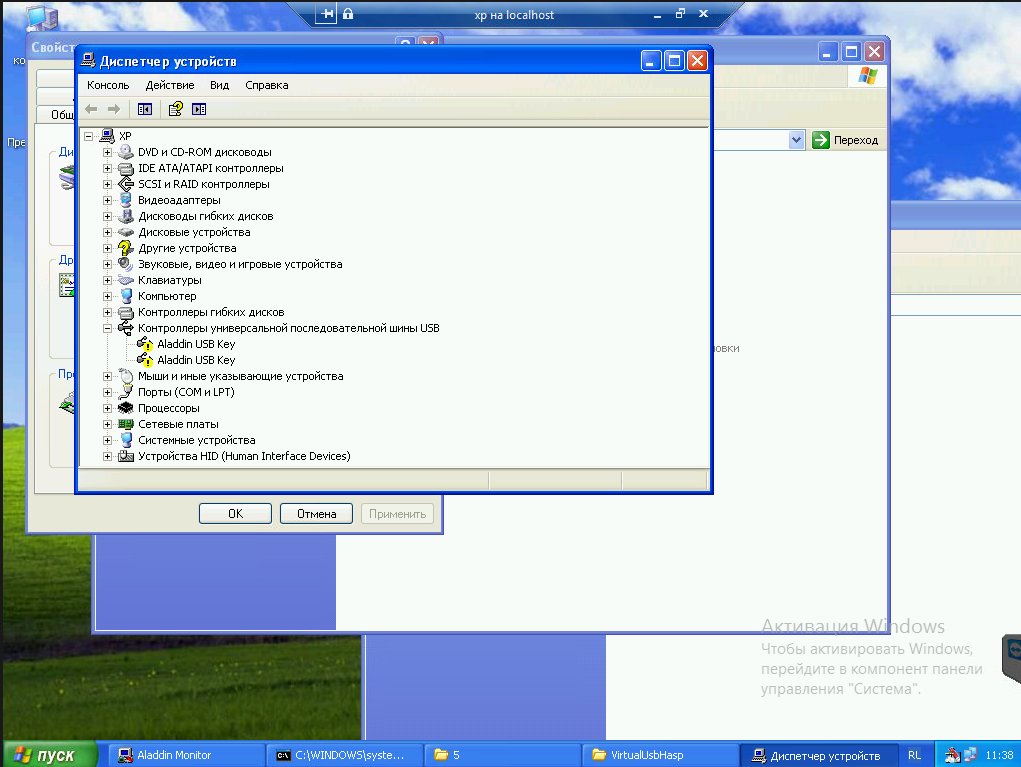This screenshot has height=767, width=1021.
Task: Click the Переход go button
Action: 846,140
